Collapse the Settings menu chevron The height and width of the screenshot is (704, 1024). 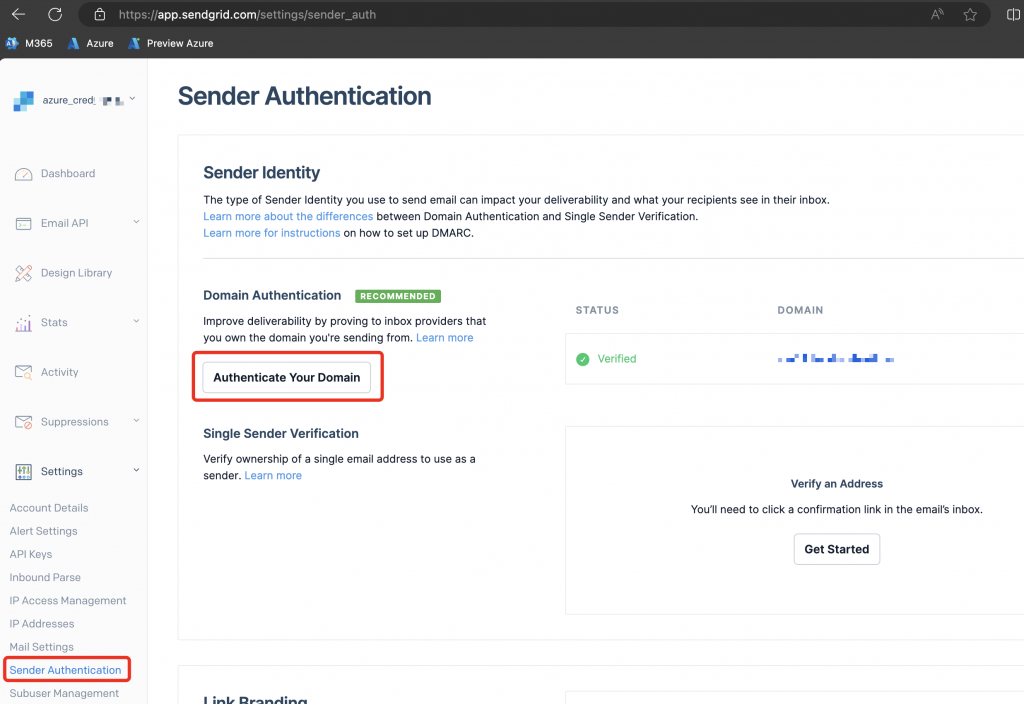[136, 470]
